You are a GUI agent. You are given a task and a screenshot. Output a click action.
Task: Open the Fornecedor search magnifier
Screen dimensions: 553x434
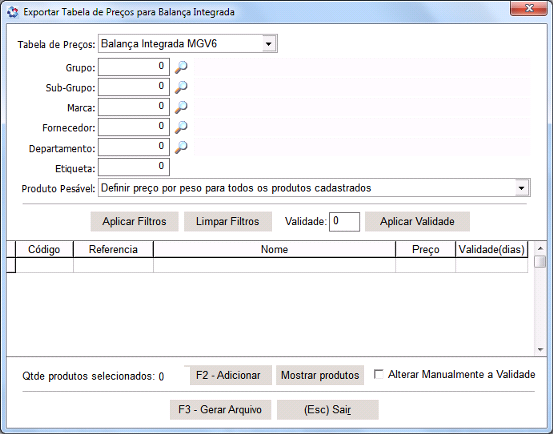coord(181,127)
